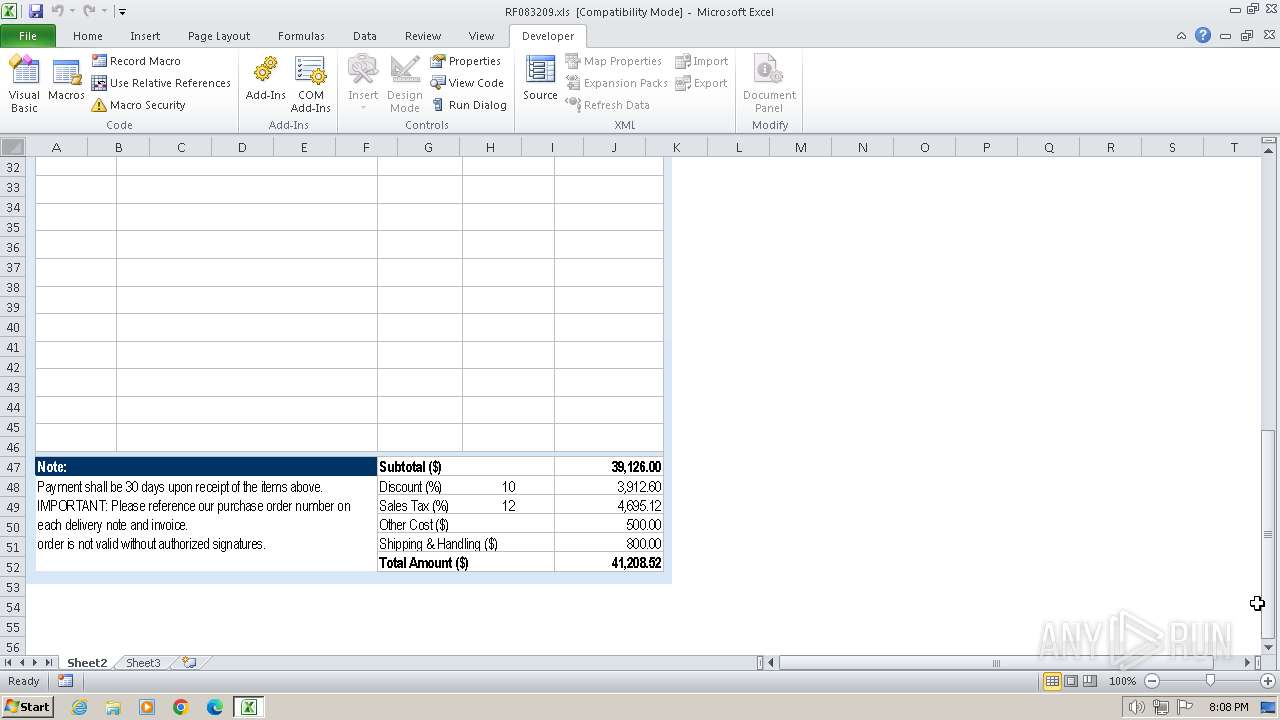
Task: Switch to Normal view
Action: 1052,681
